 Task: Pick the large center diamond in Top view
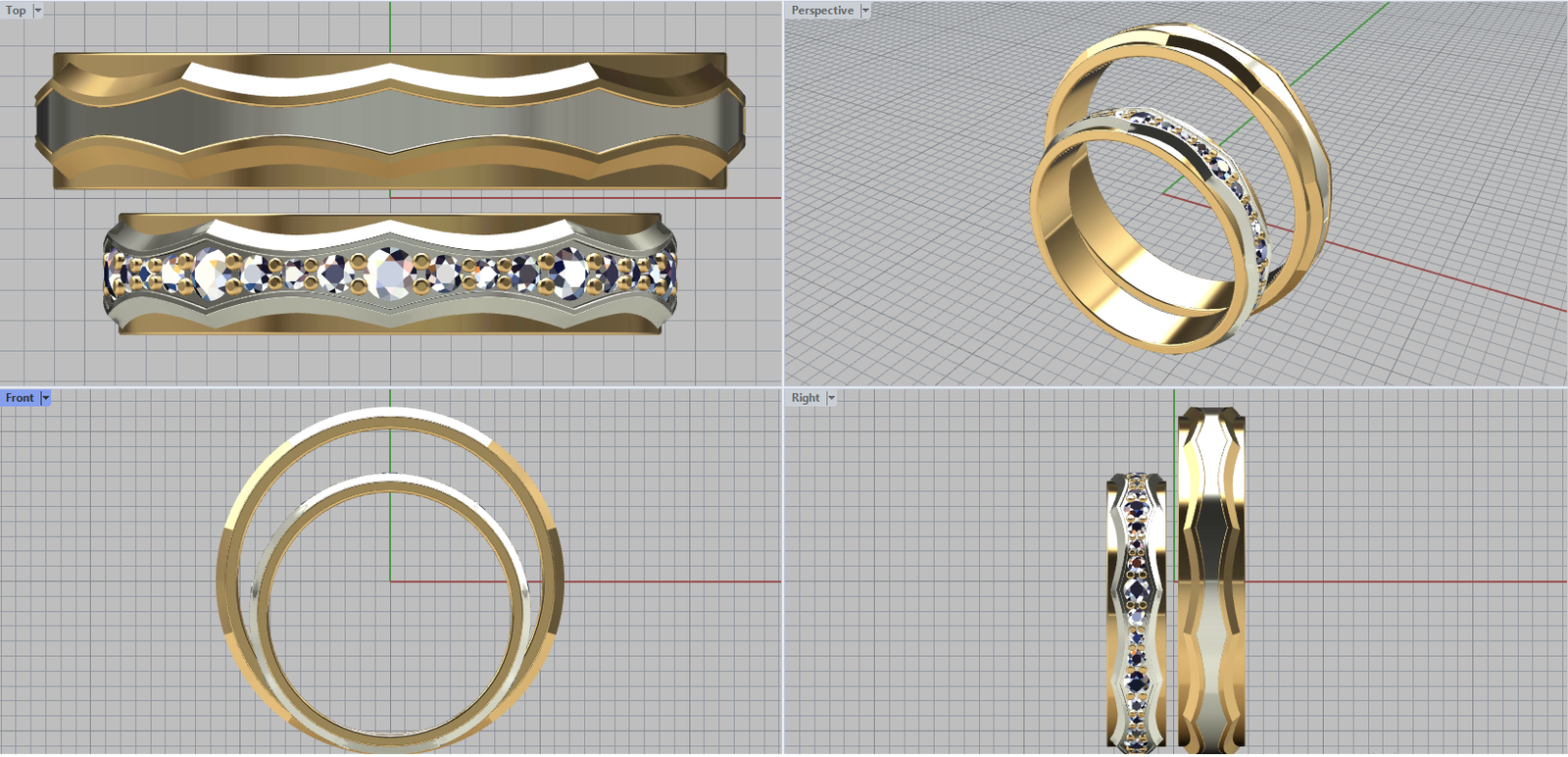coord(390,274)
